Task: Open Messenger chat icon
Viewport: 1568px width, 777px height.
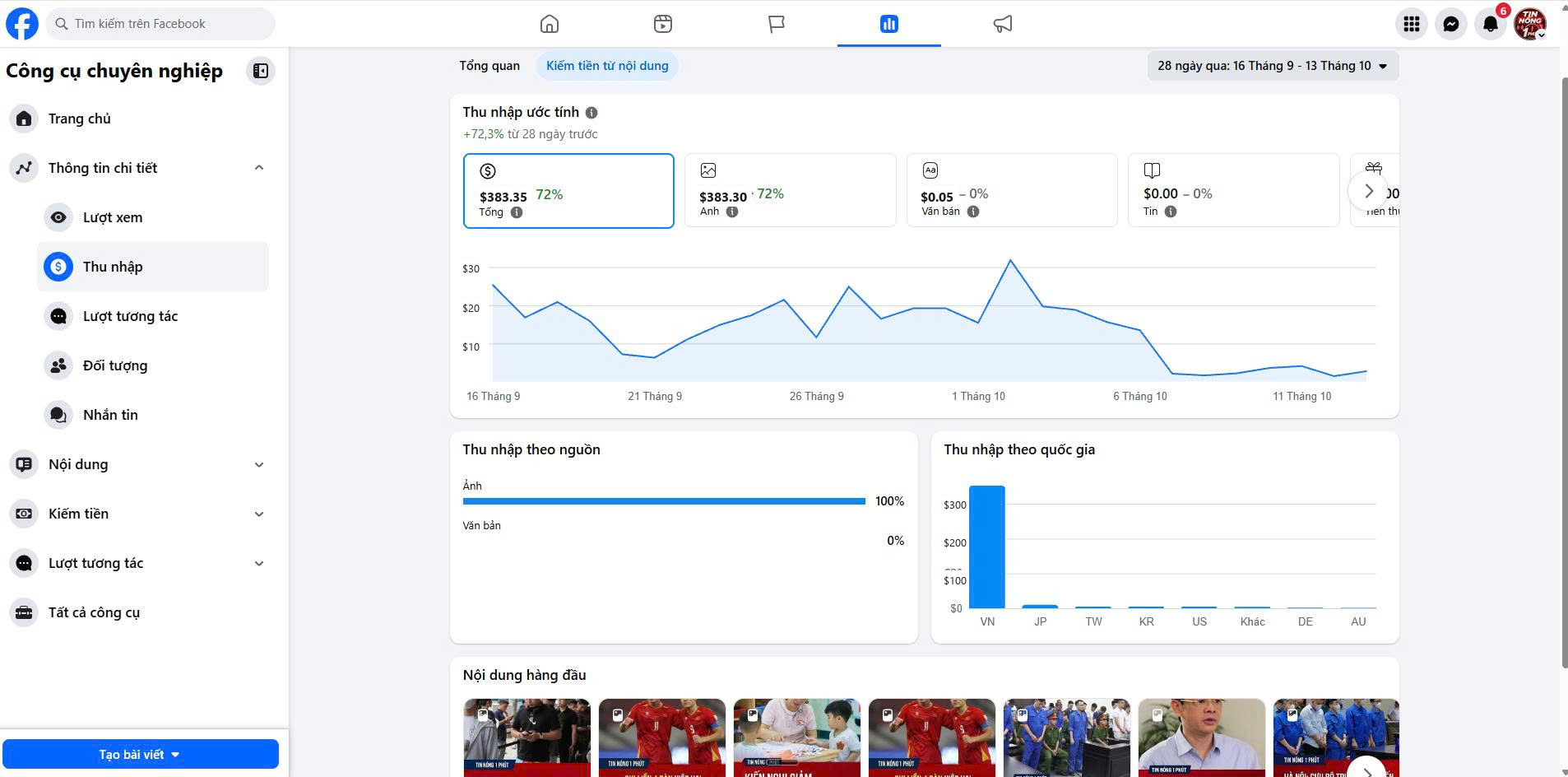Action: coord(1451,24)
